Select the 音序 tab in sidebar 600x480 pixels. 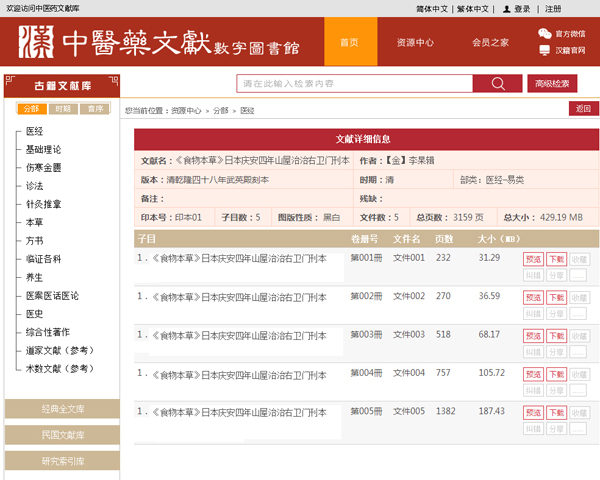(94, 108)
